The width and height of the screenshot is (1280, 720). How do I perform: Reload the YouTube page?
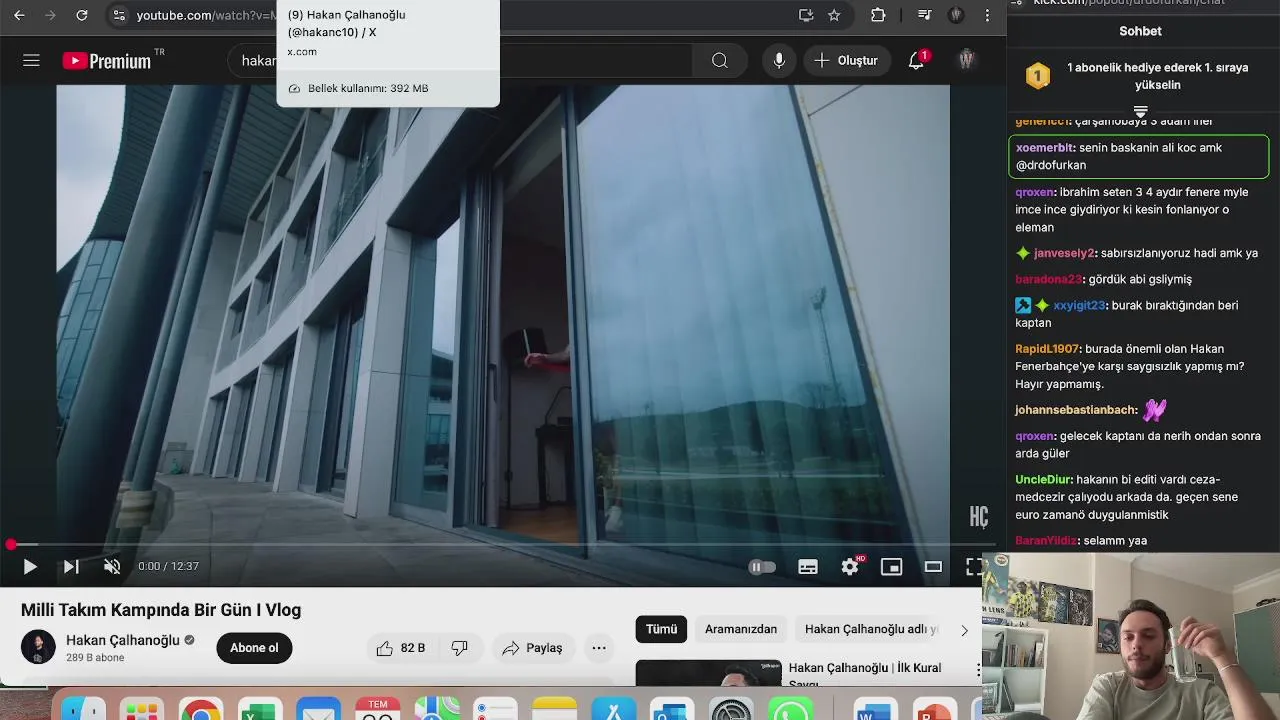tap(82, 15)
